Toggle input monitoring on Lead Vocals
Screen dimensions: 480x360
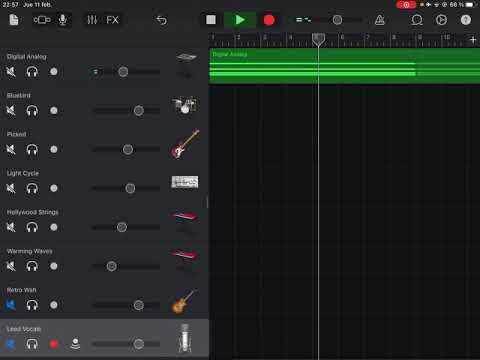point(75,344)
